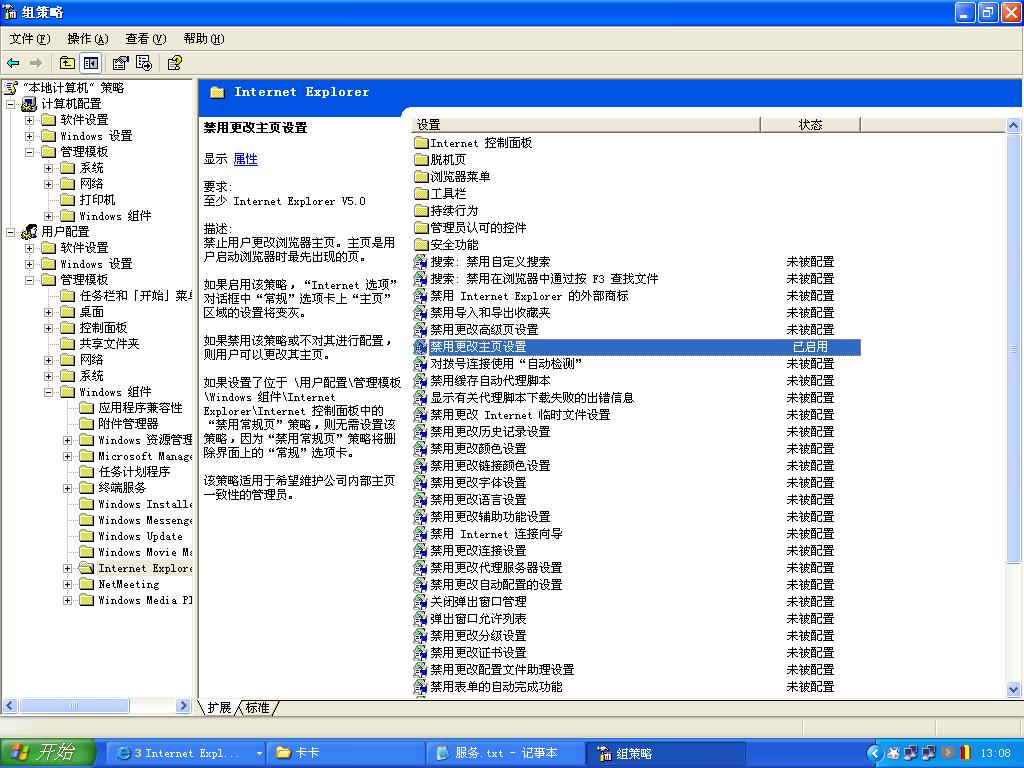Click the Help toolbar icon
The image size is (1024, 768).
click(174, 63)
